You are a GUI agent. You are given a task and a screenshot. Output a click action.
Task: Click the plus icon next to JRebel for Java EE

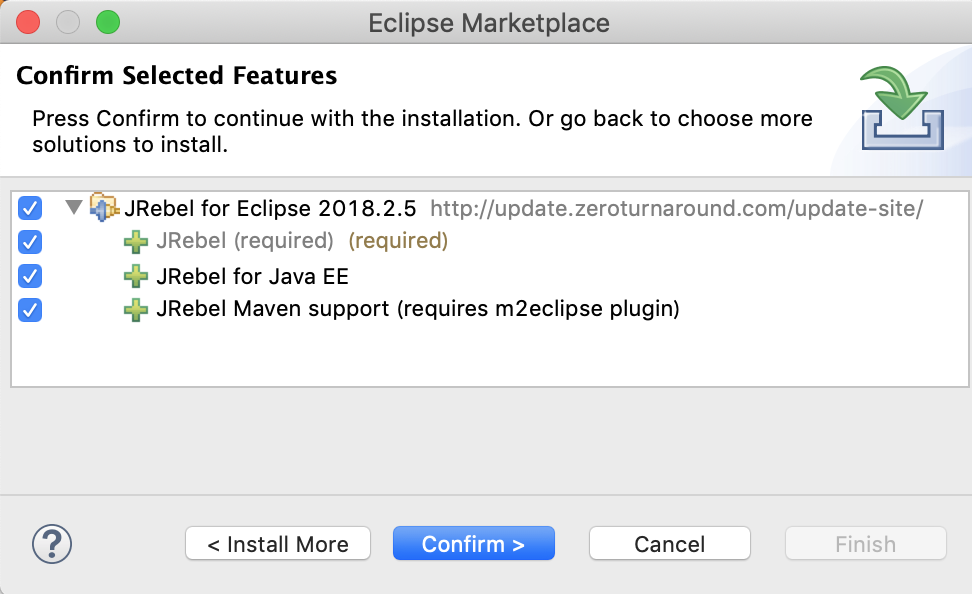(136, 276)
